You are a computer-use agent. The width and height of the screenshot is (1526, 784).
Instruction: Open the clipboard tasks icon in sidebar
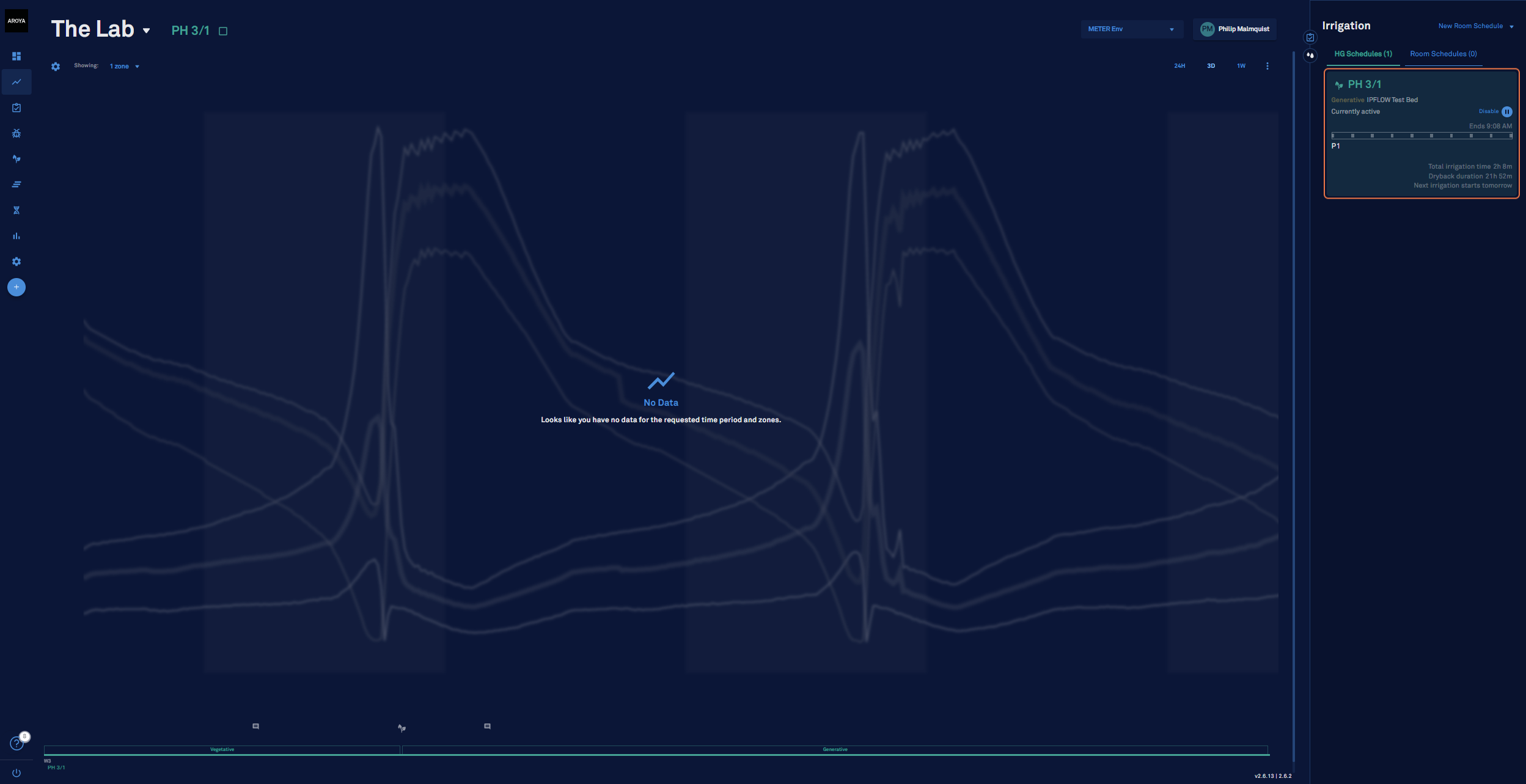(x=17, y=108)
